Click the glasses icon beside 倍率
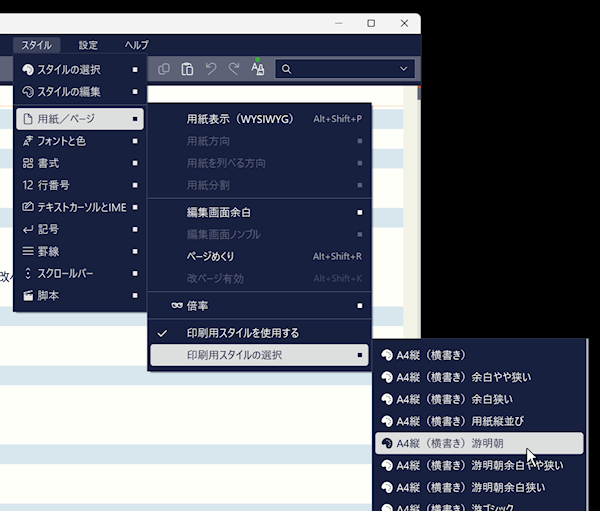The image size is (600, 511). tap(176, 305)
